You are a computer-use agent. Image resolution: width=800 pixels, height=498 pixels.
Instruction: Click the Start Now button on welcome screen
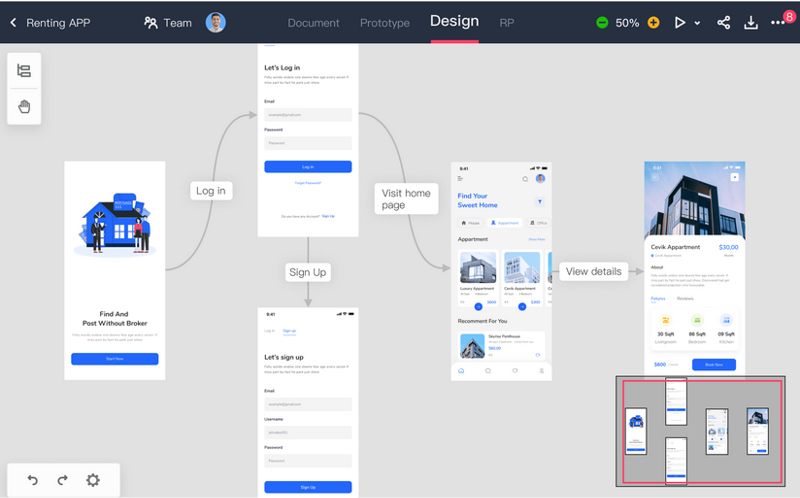[115, 359]
